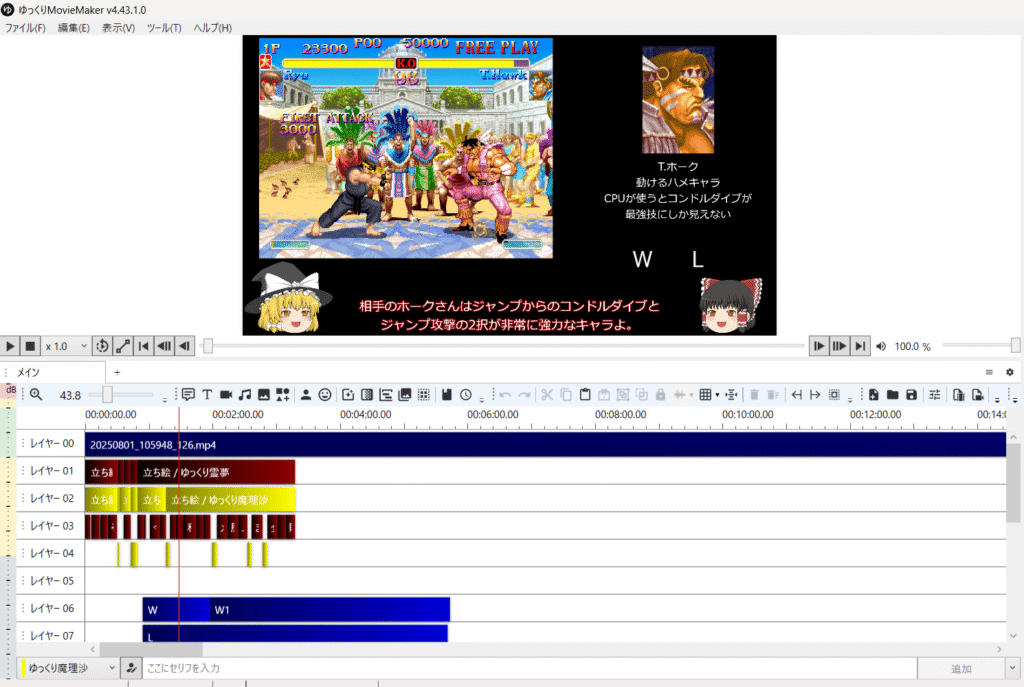Click the left arrow from bar icon
Viewport: 1024px width, 687px height.
(796, 394)
